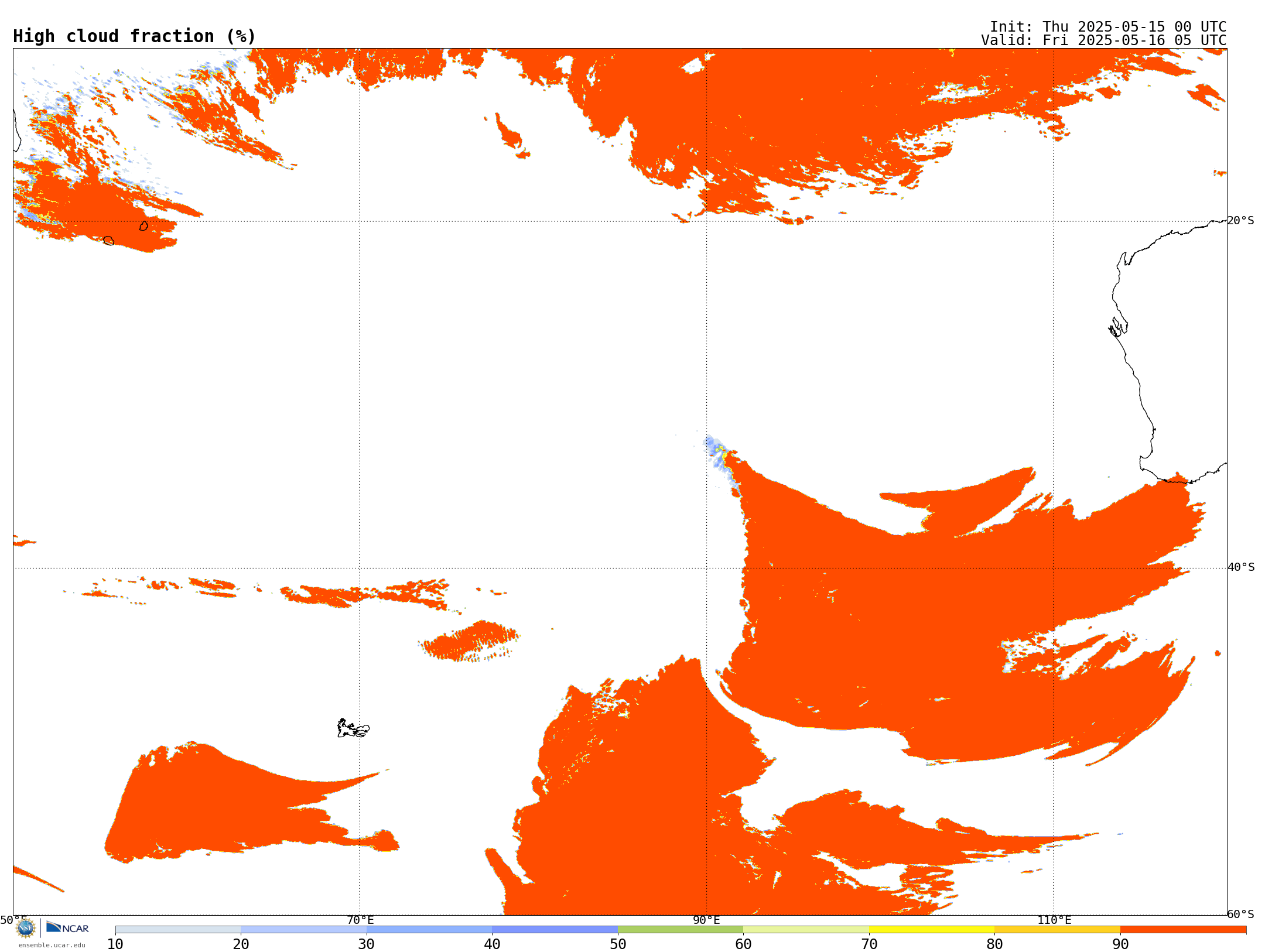Screen dimensions: 1265x952
Task: Pick the 60-70 pale yellow-green colorbar segment
Action: (x=806, y=930)
